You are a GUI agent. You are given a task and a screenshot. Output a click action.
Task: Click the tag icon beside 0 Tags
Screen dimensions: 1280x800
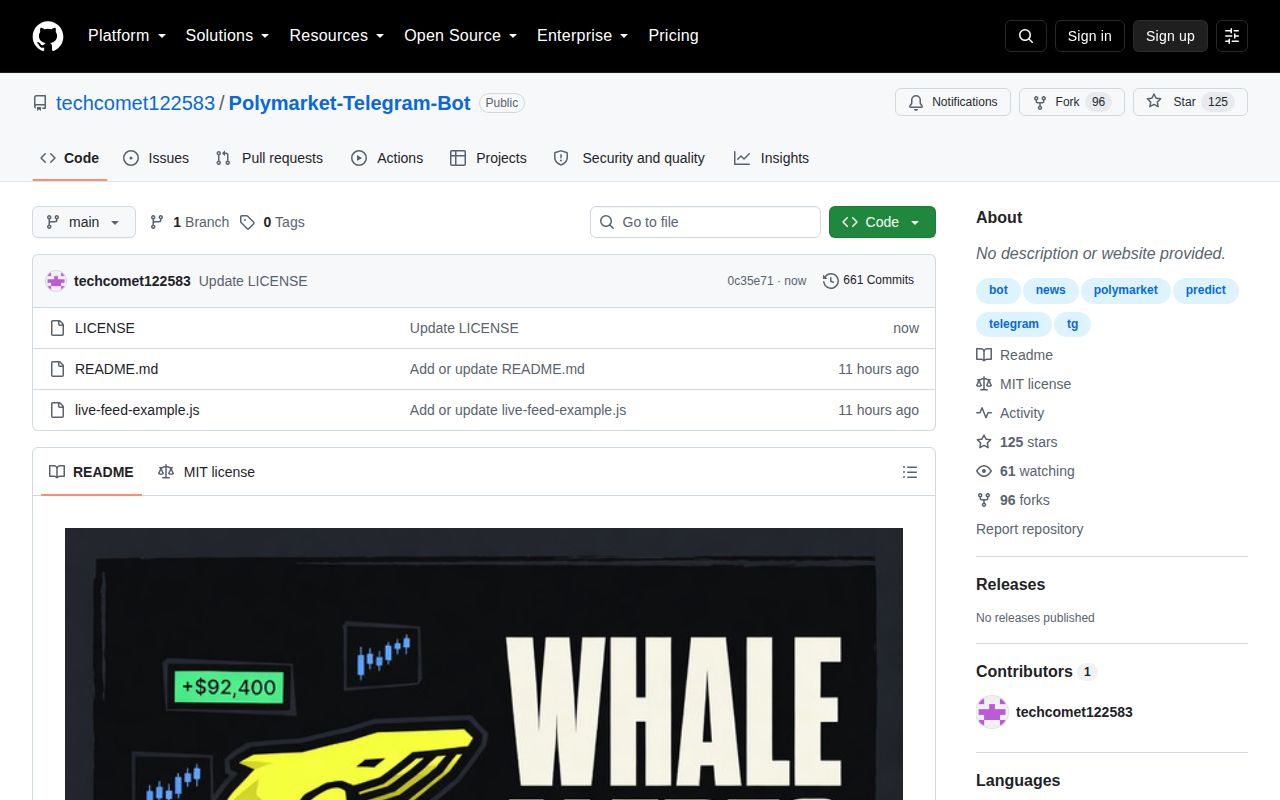(x=247, y=222)
